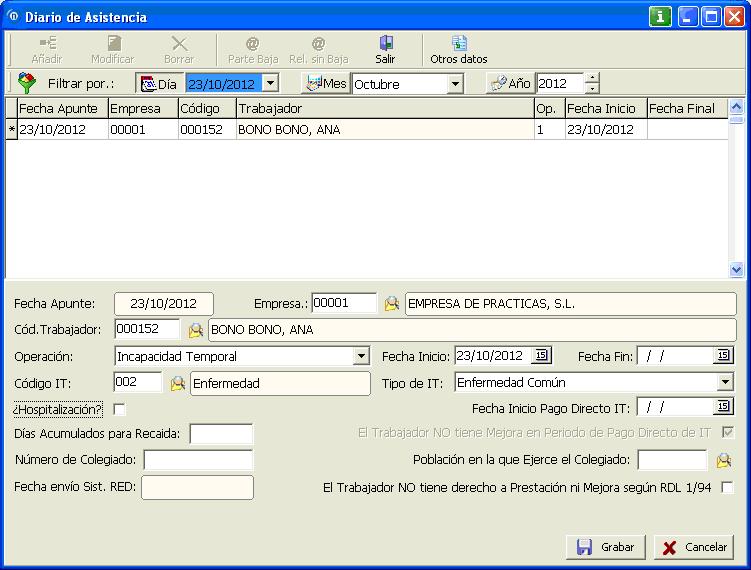Toggle the ¿Hospitalización? checkbox
Screen dimensions: 751x570
click(119, 409)
